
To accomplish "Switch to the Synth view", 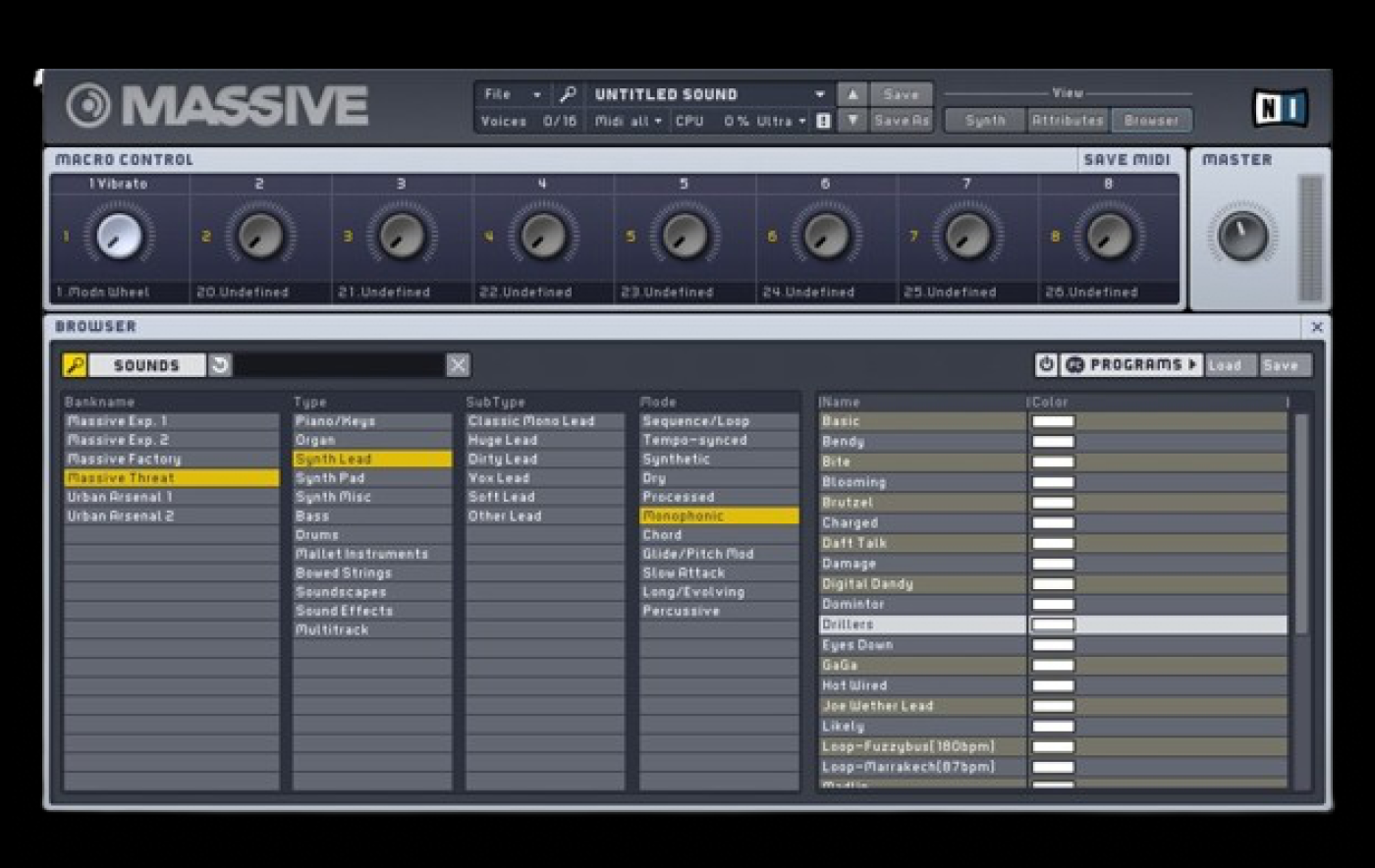I will (x=985, y=120).
